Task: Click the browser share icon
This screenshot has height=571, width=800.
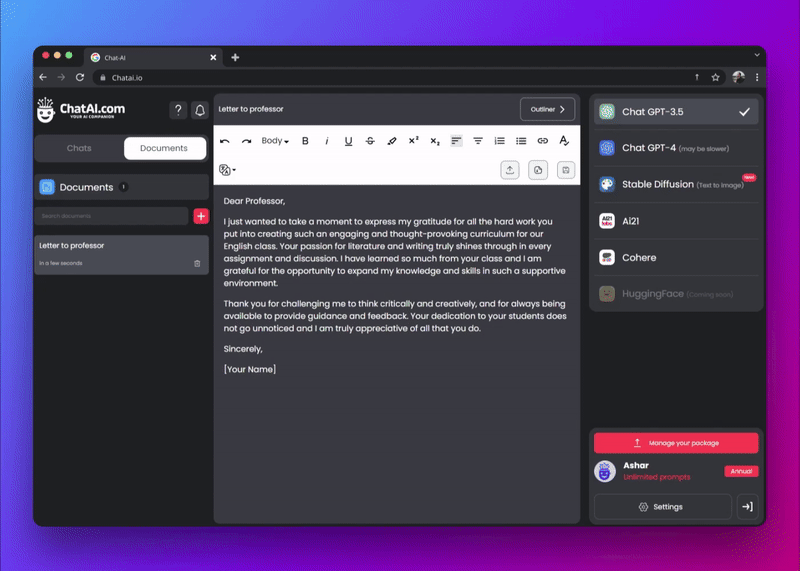Action: click(697, 78)
